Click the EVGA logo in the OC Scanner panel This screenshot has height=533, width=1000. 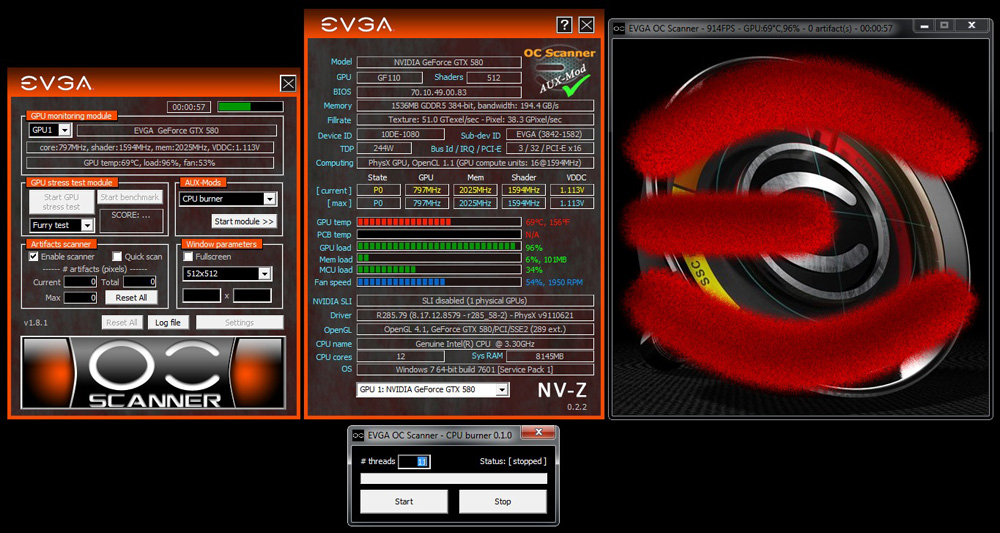[56, 84]
